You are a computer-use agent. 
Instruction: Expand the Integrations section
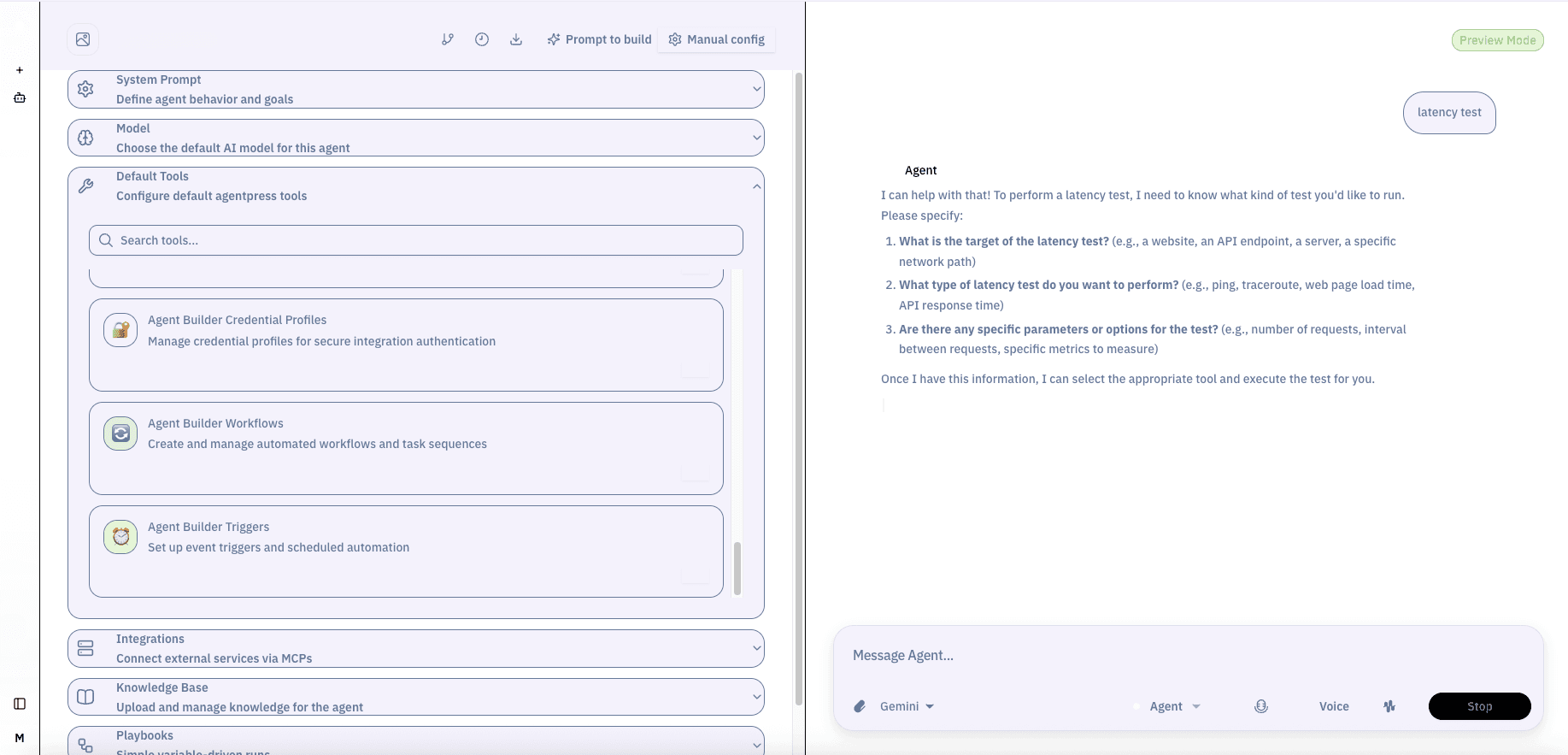point(415,648)
